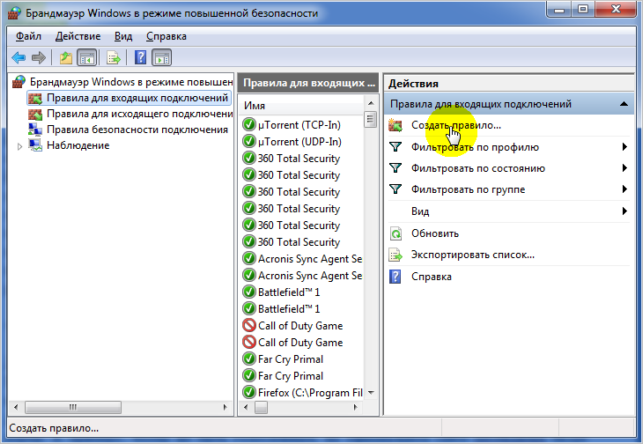Click middle pane header Правила для входящих ...

click(308, 83)
